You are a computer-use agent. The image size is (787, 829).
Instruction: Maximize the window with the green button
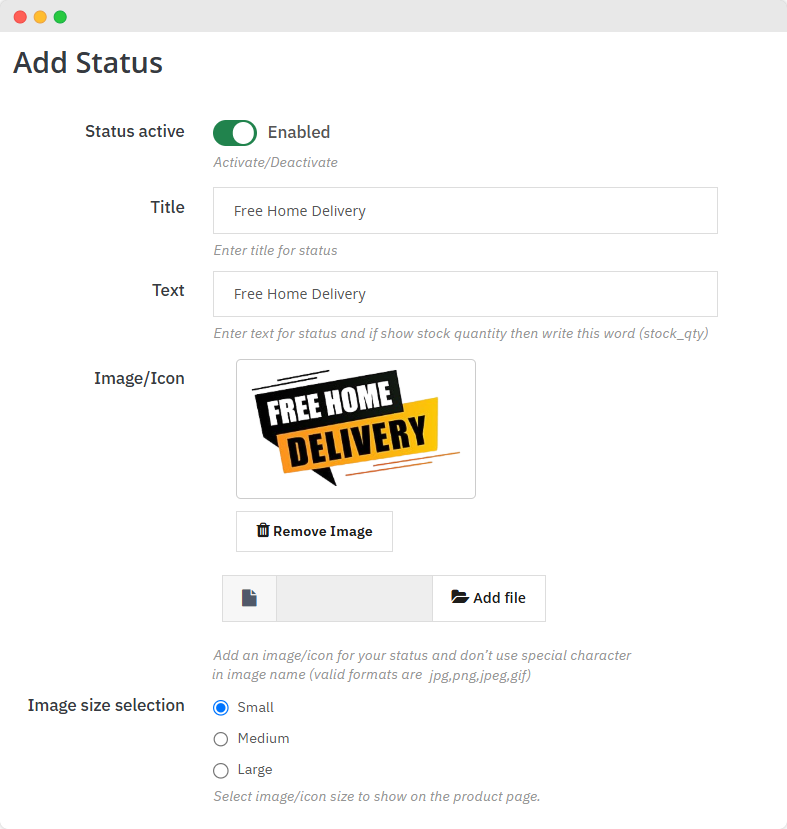click(x=60, y=17)
